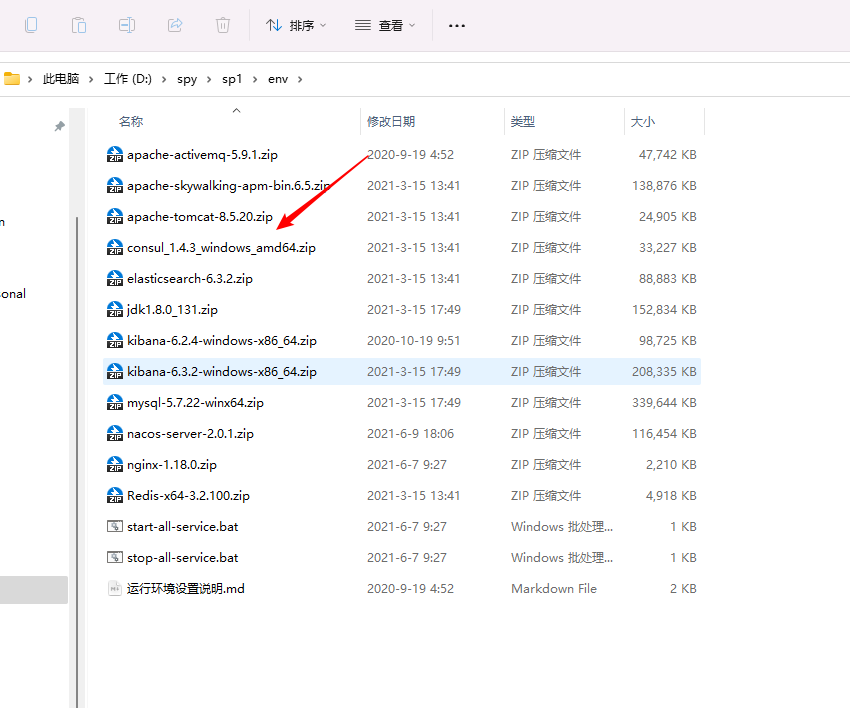Select start-all-service.bat file icon

pyautogui.click(x=115, y=526)
